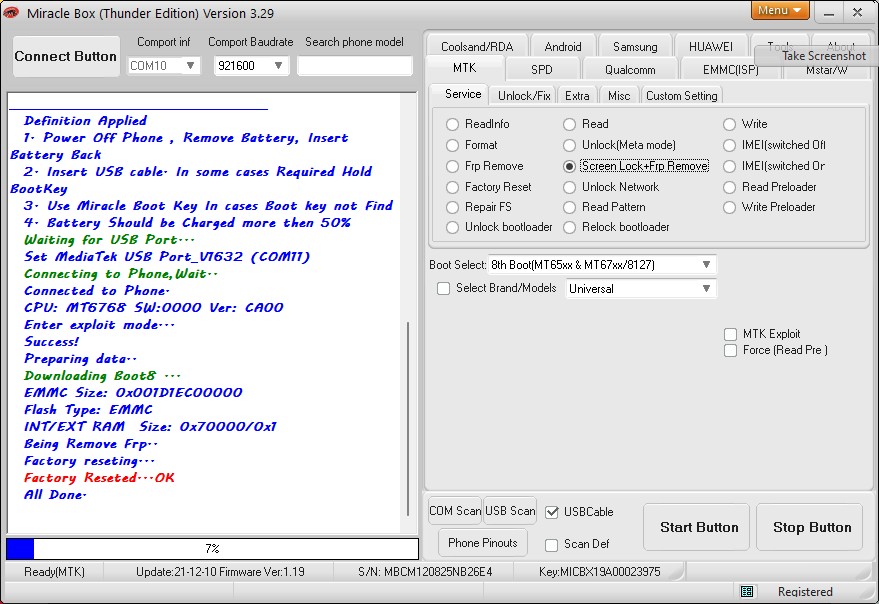Enable the Scan Def checkbox
879x604 pixels.
[552, 545]
